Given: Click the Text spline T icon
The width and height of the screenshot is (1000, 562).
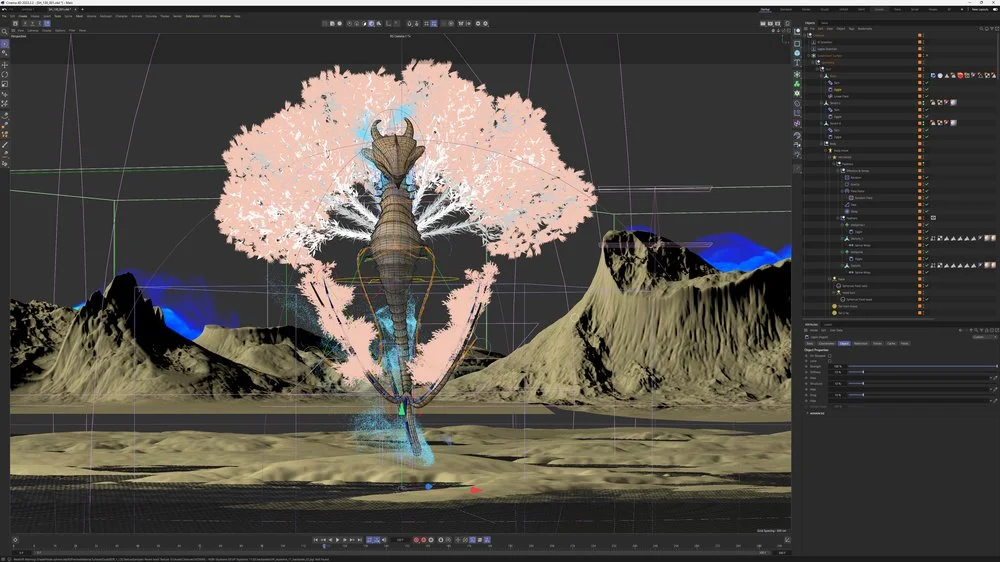Looking at the screenshot, I should [x=797, y=64].
